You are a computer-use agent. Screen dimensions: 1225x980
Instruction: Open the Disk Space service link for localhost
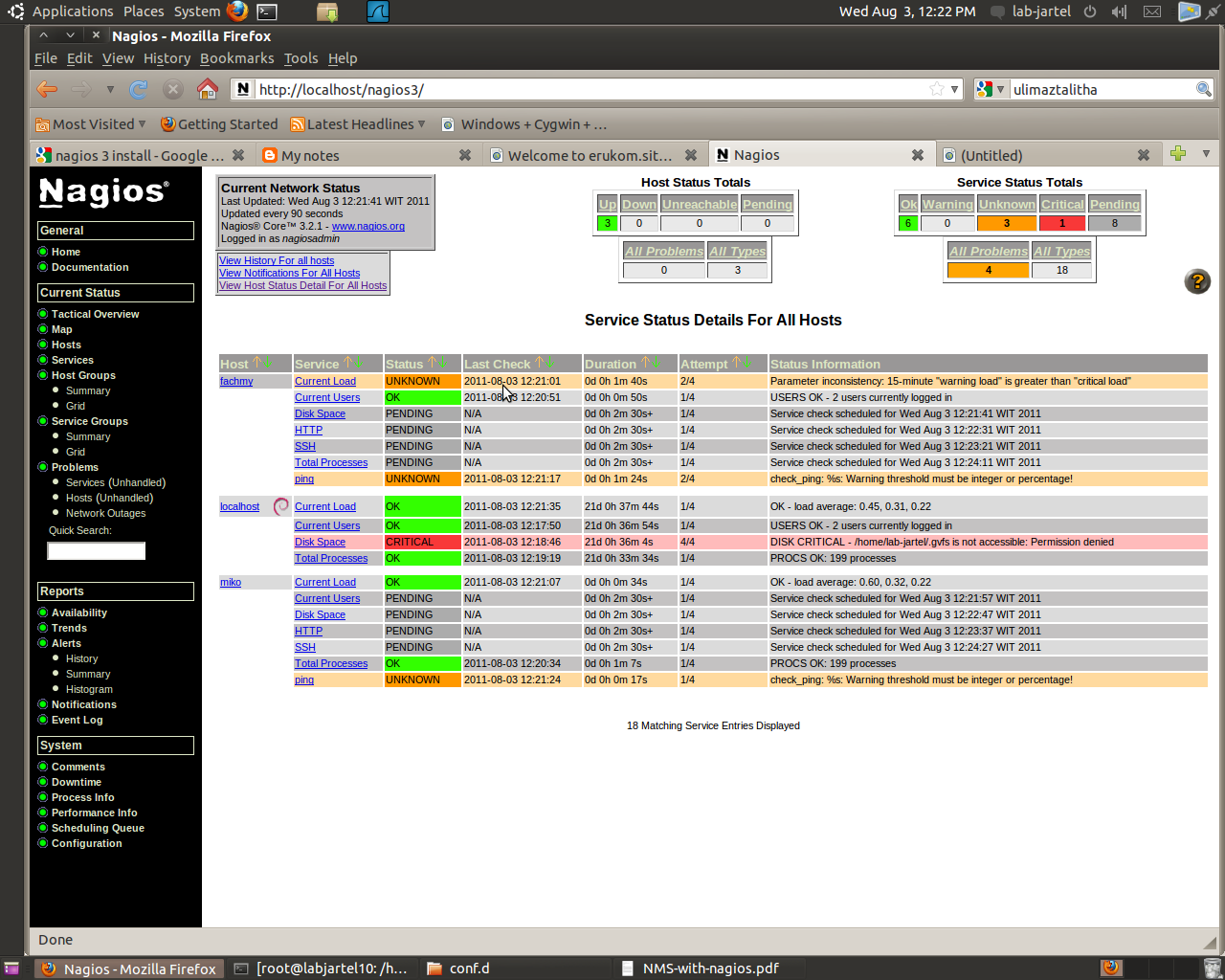pos(320,542)
